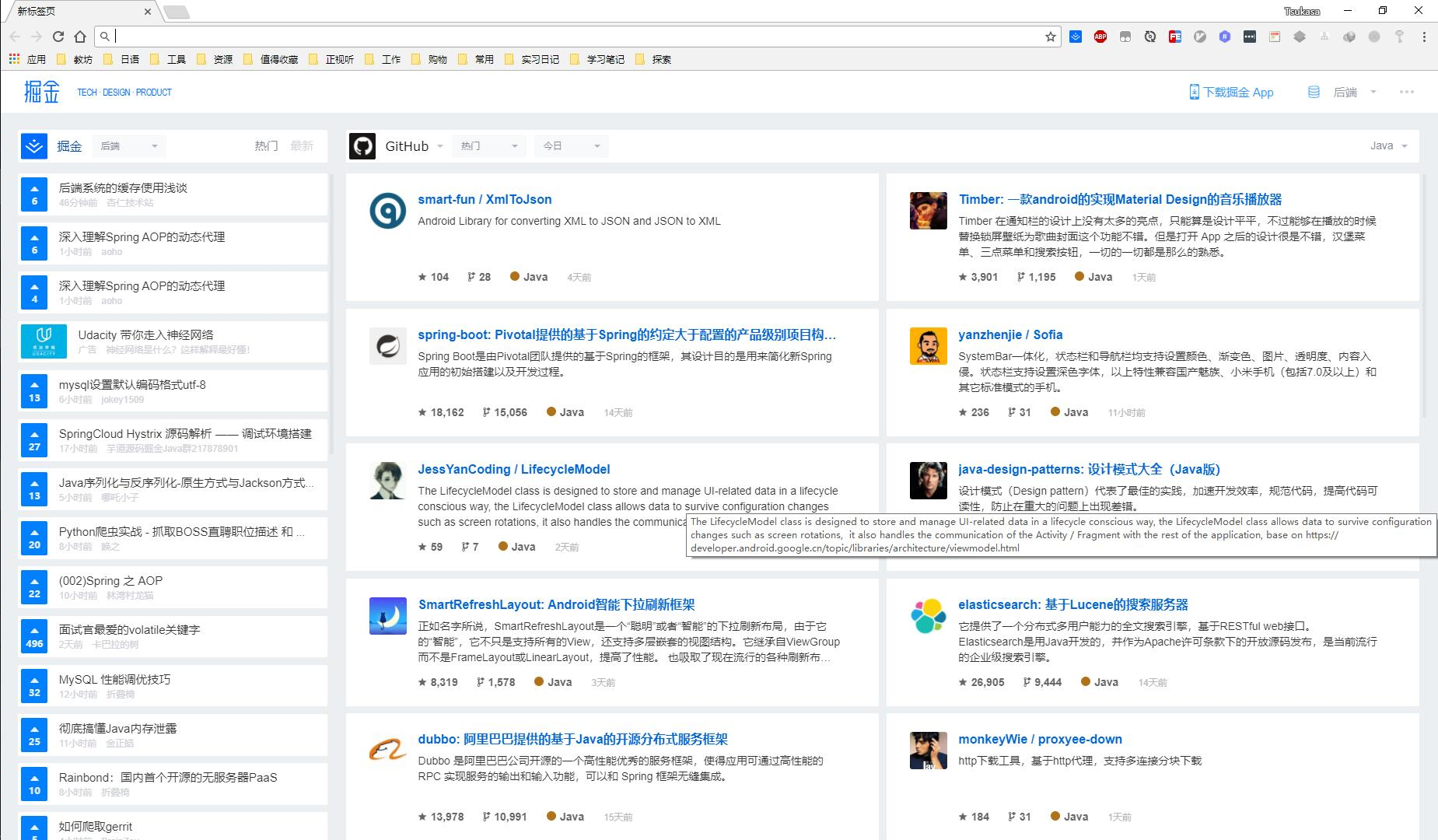Upvote the 'MySQL 性能调优技巧' article
Image resolution: width=1438 pixels, height=840 pixels.
(x=34, y=686)
